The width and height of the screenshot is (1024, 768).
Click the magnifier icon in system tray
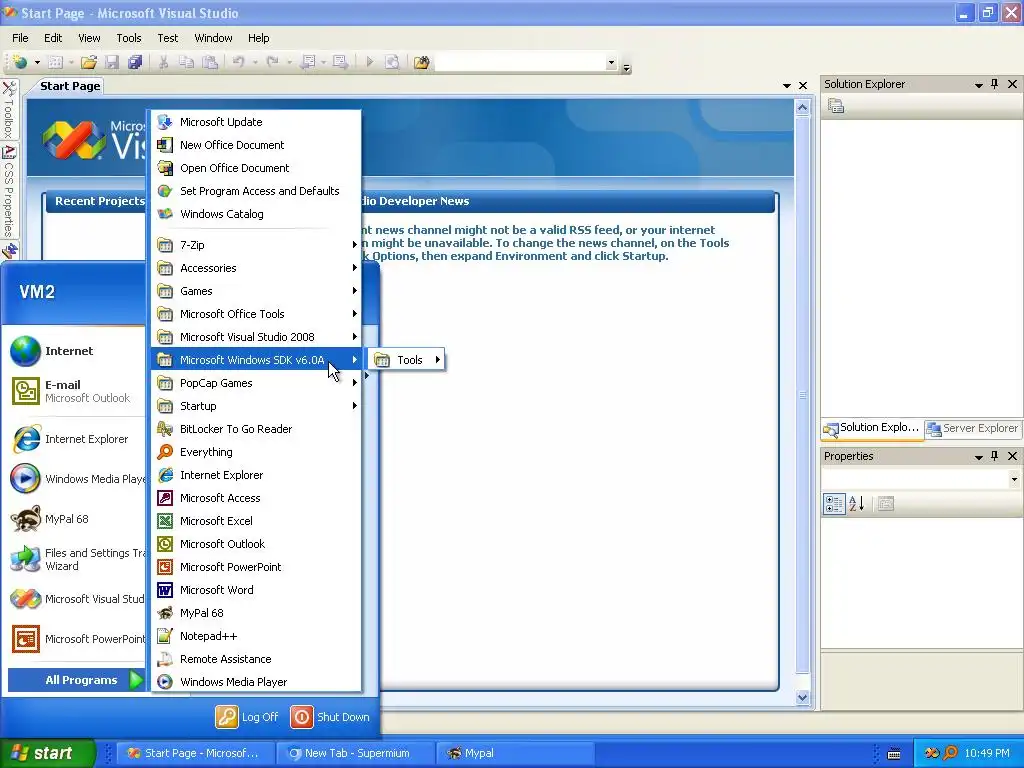coord(950,753)
